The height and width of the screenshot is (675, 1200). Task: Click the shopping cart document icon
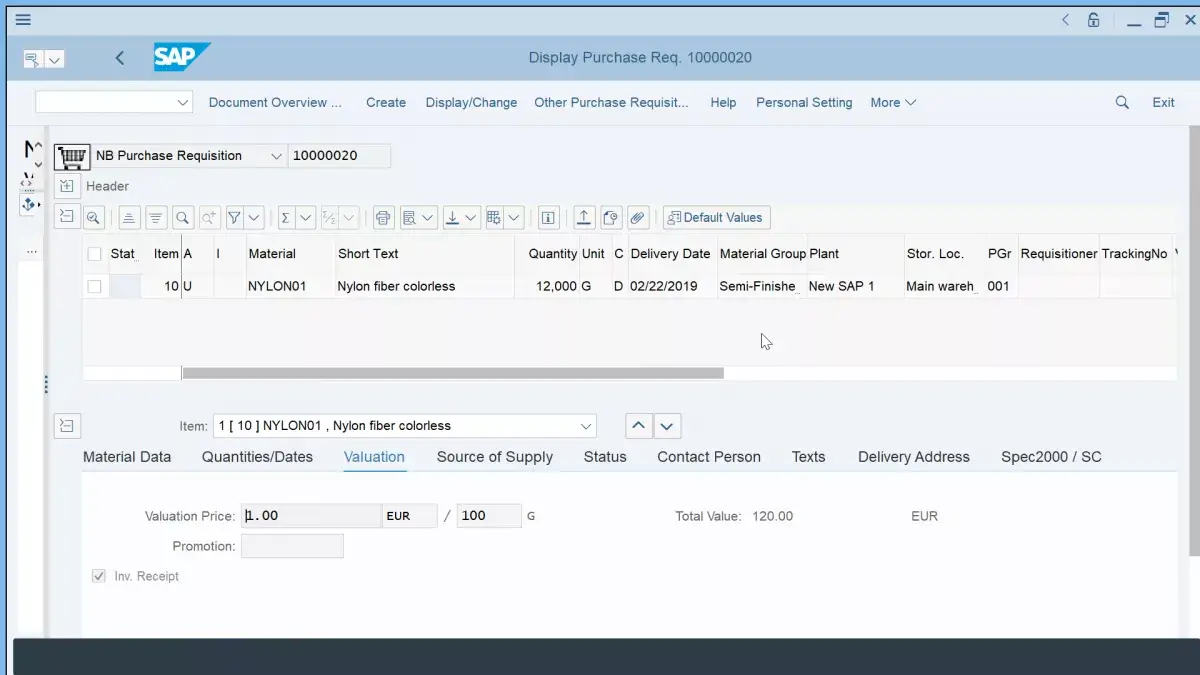click(x=71, y=156)
